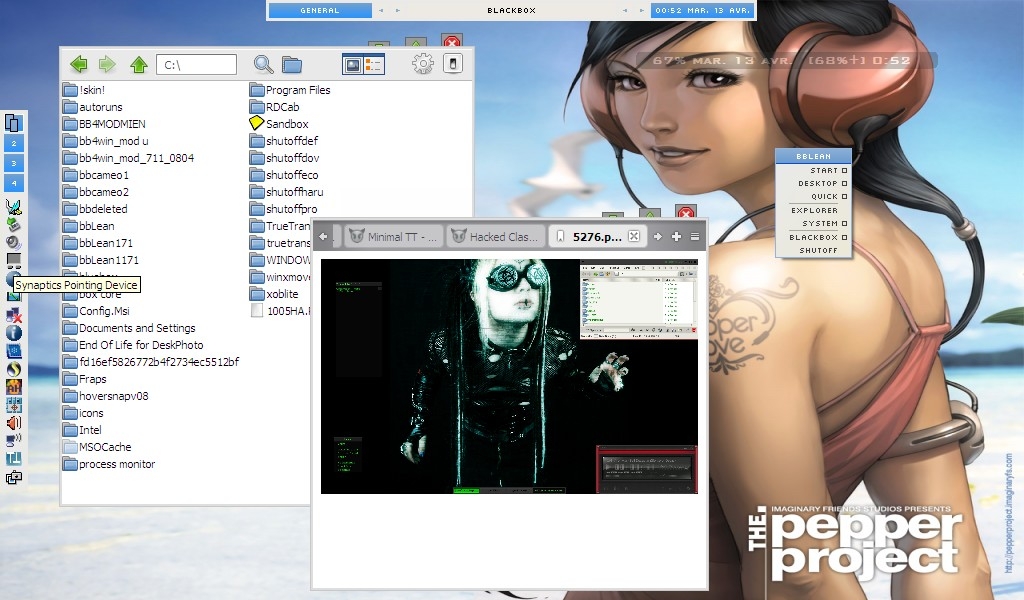Screen dimensions: 1024x600
Task: Click the toolbar clock showing 00:52
Action: (702, 10)
